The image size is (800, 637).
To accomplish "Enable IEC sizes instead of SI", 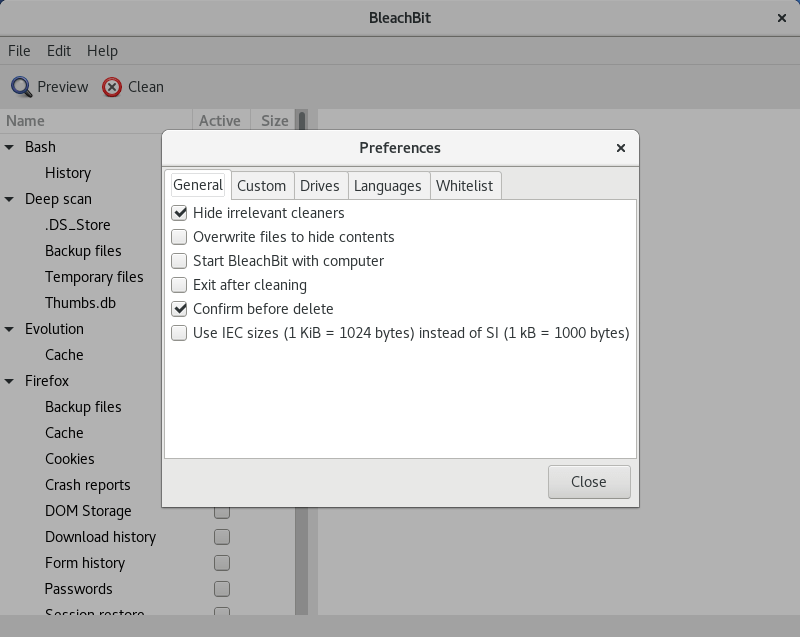I will click(x=179, y=333).
